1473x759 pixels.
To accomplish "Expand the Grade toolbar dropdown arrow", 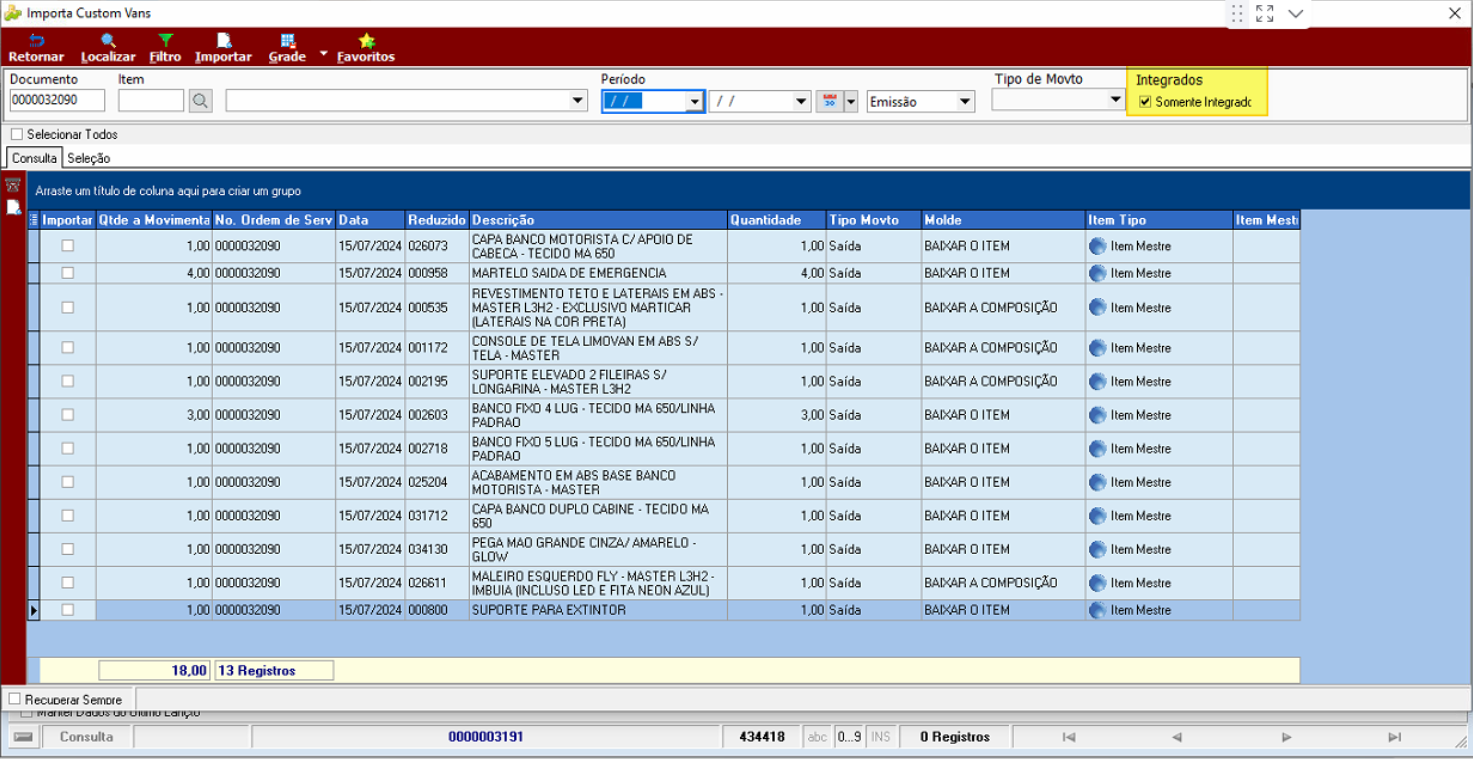I will pos(323,55).
